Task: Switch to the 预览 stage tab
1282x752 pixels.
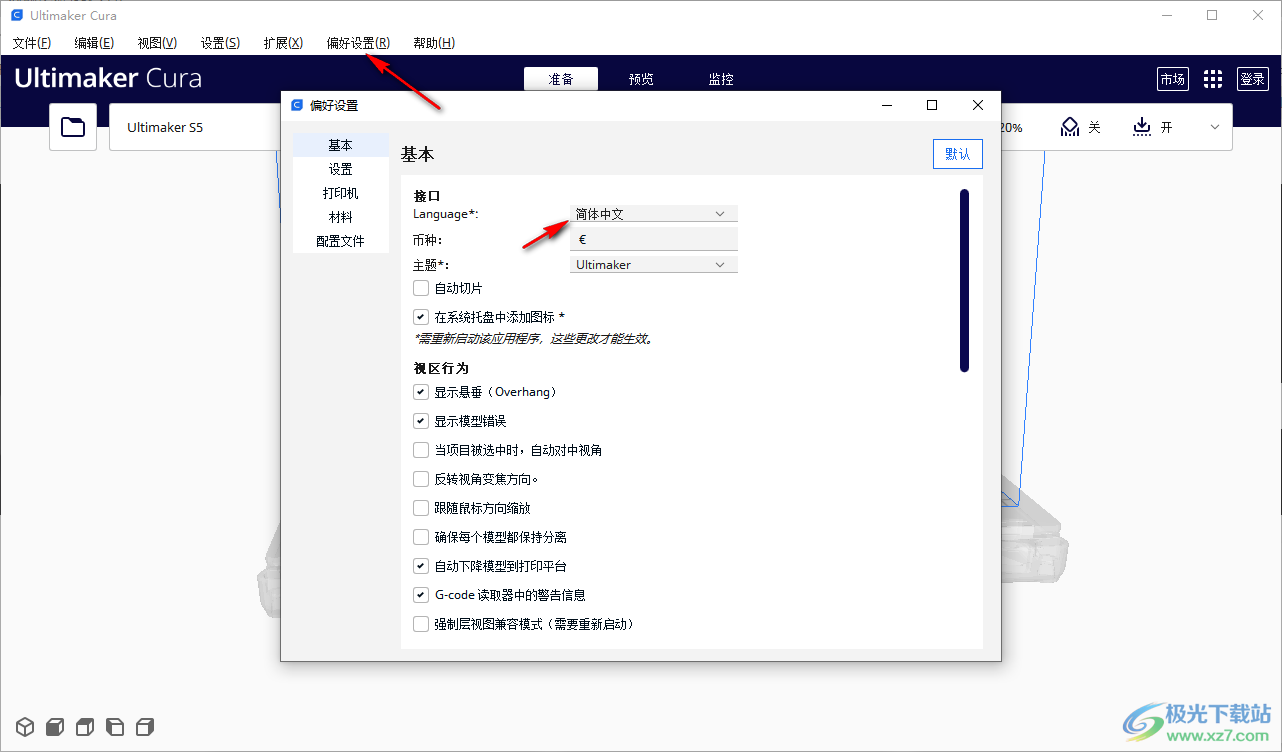Action: coord(641,79)
